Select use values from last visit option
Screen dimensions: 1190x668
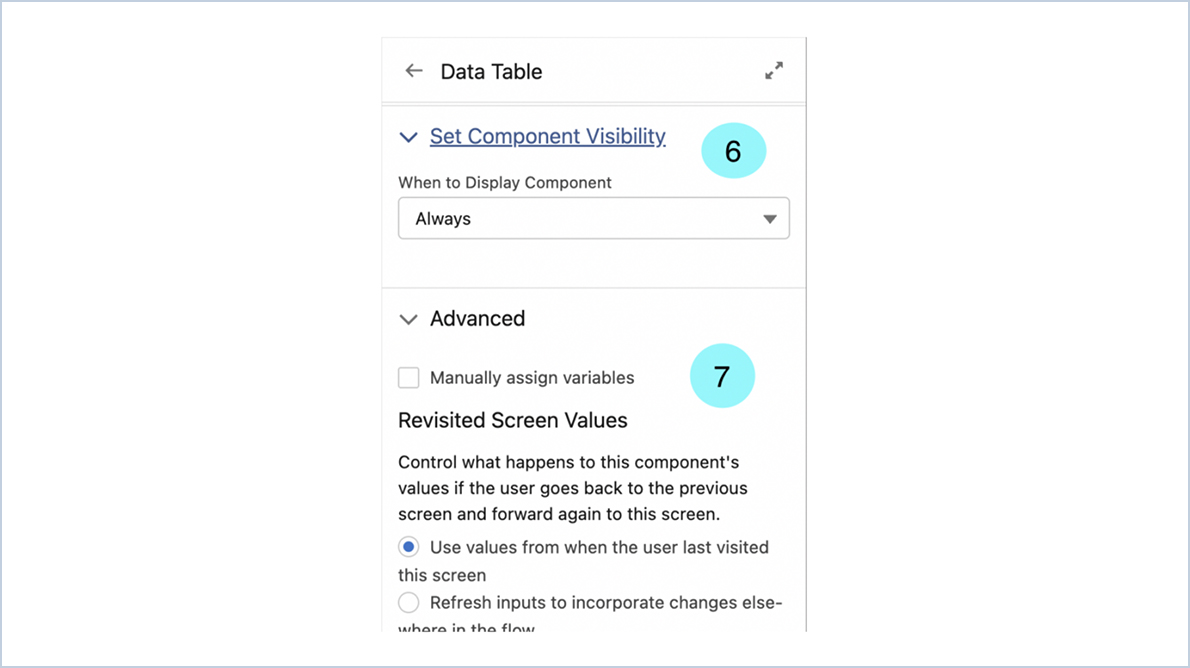click(408, 547)
